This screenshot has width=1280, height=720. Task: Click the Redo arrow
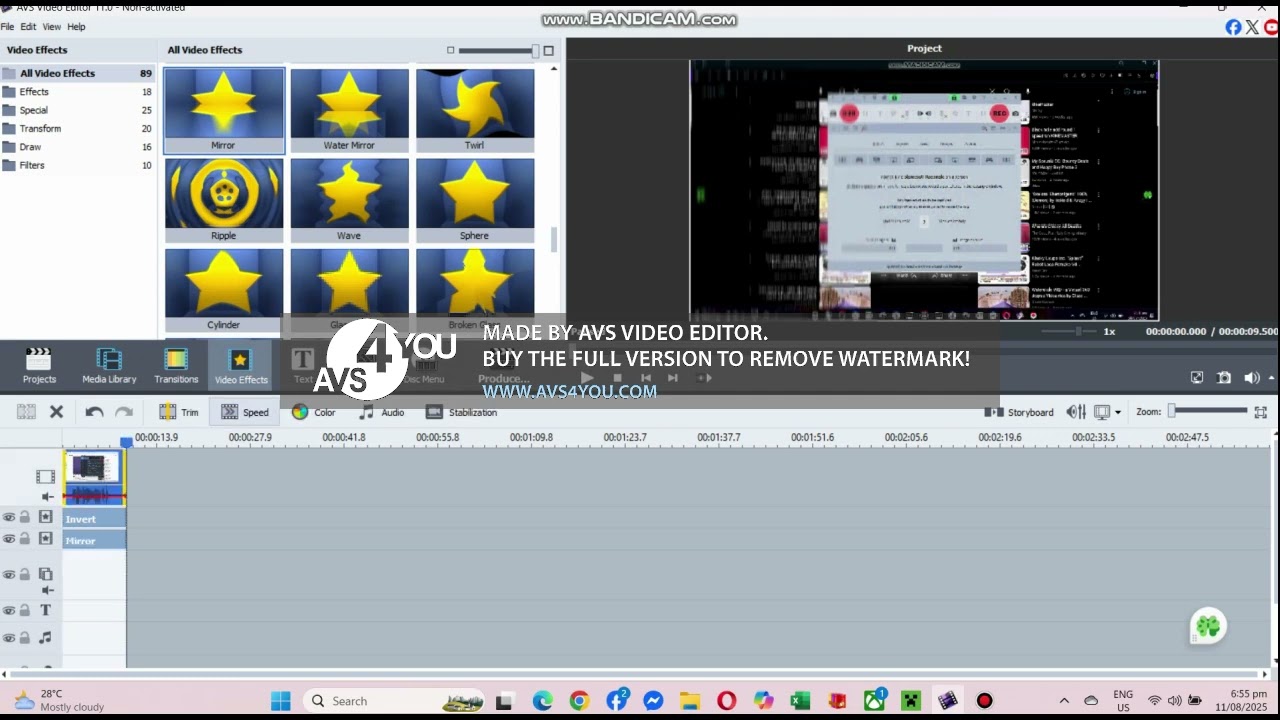[x=124, y=412]
